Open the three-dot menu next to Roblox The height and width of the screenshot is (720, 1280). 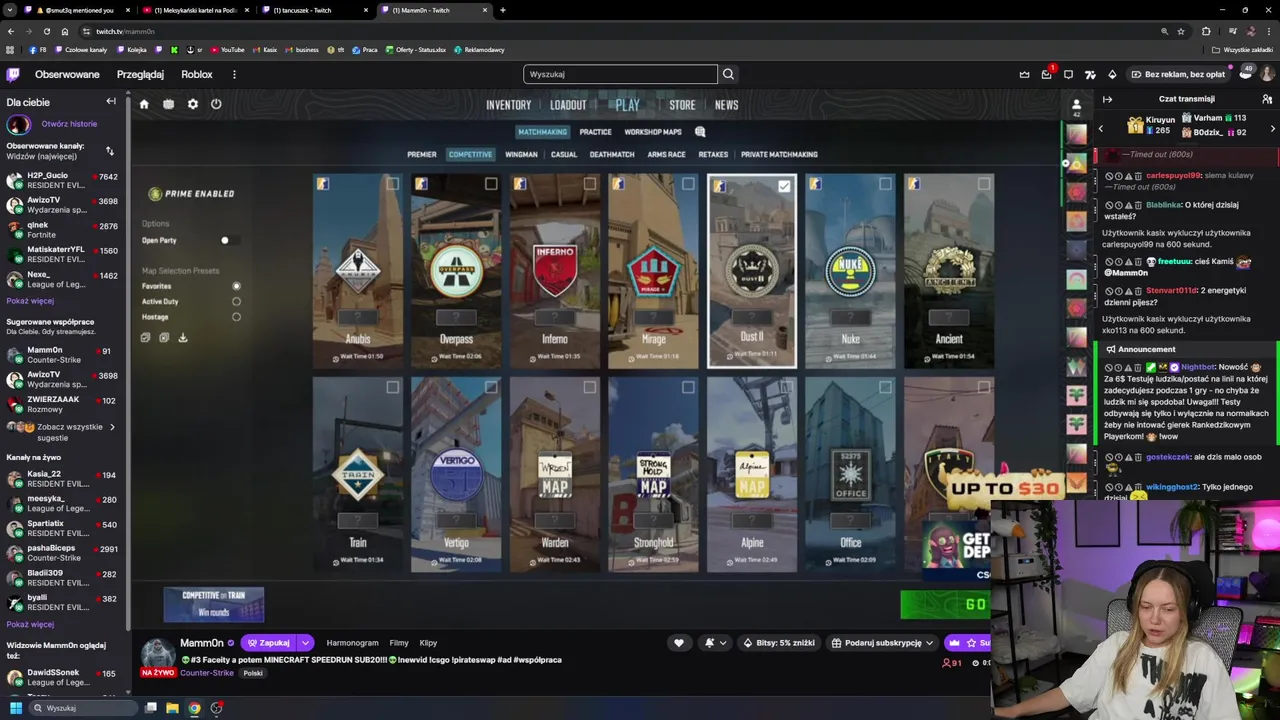pyautogui.click(x=234, y=74)
